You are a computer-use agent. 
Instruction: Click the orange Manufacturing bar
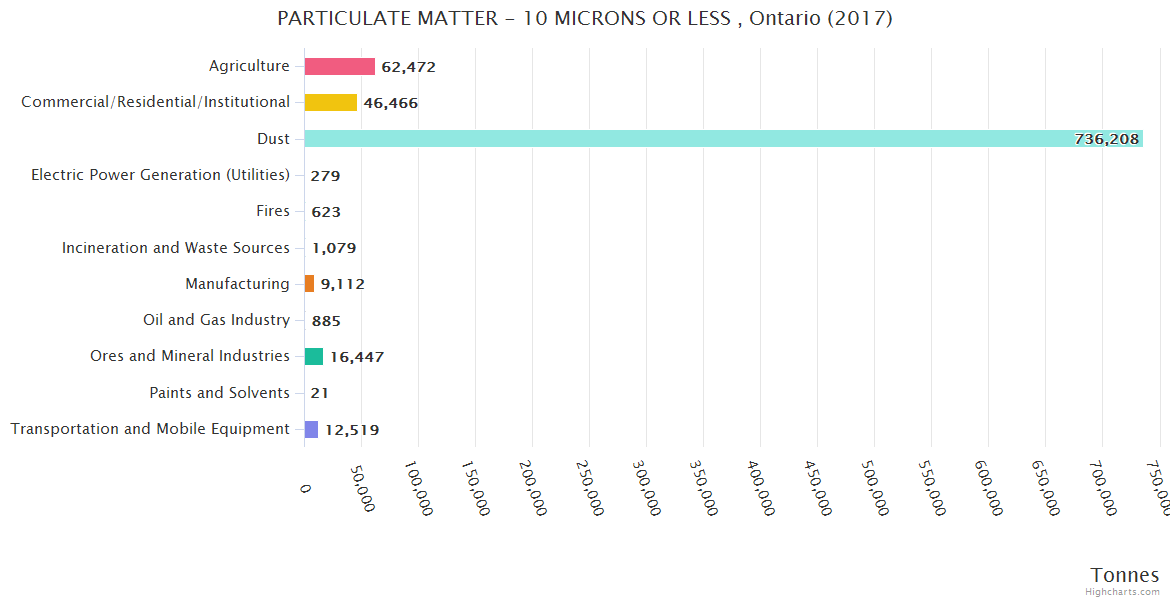309,284
